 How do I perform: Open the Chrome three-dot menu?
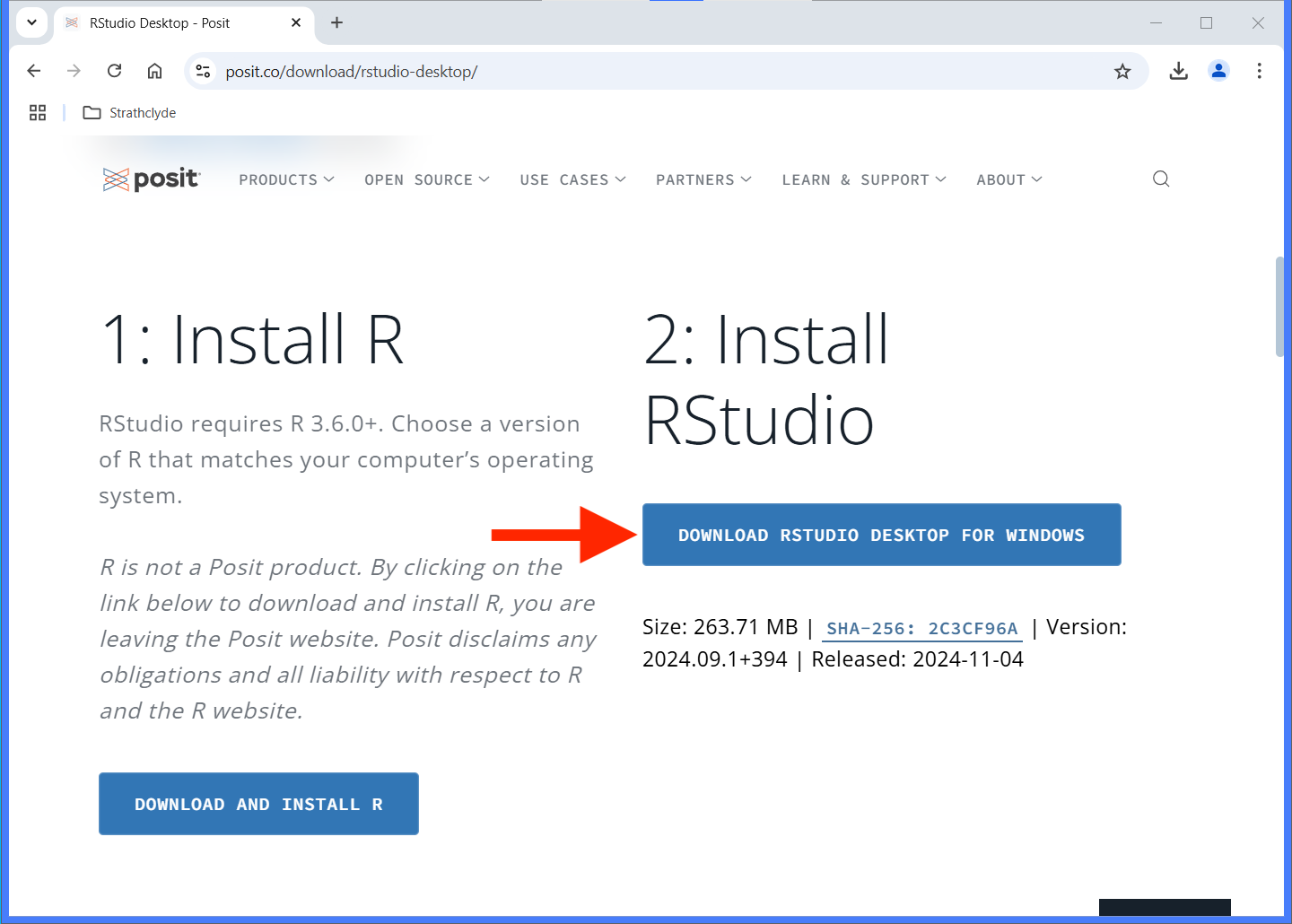click(x=1259, y=71)
